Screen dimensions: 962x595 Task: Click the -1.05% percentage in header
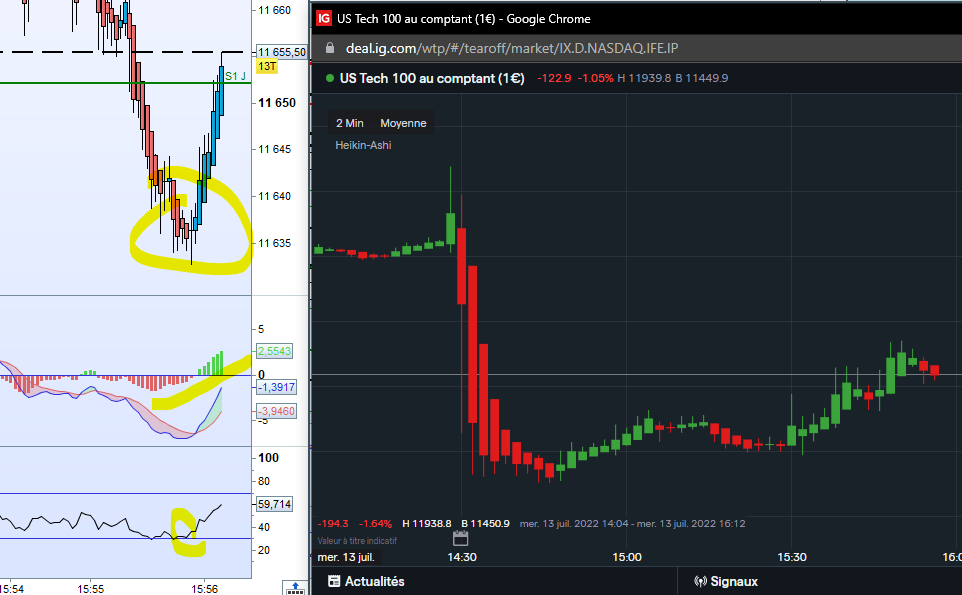[595, 79]
